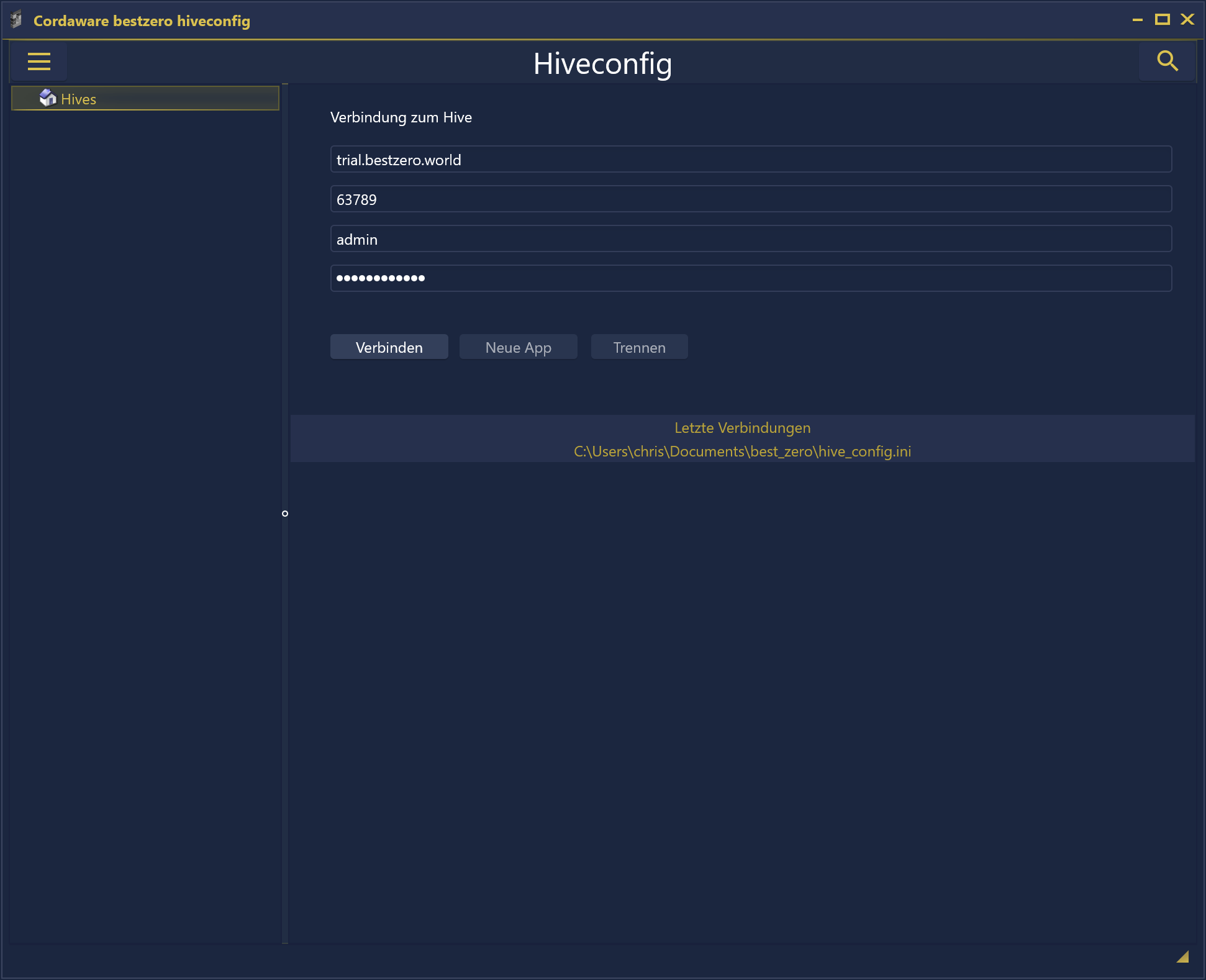The height and width of the screenshot is (980, 1206).
Task: Click the resize grip in bottom corner
Action: coord(1182,957)
